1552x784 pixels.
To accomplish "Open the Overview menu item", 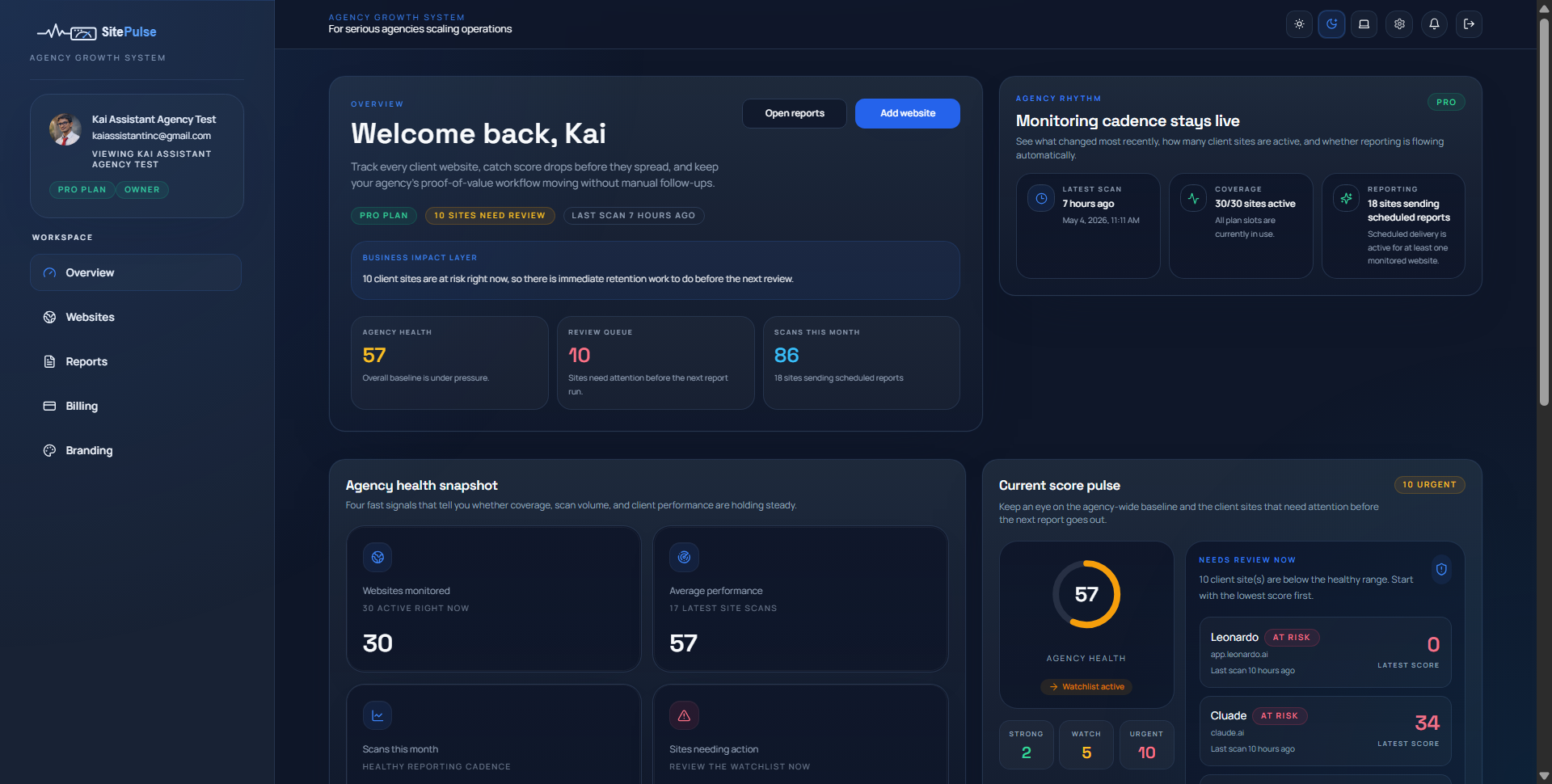I will pyautogui.click(x=136, y=272).
